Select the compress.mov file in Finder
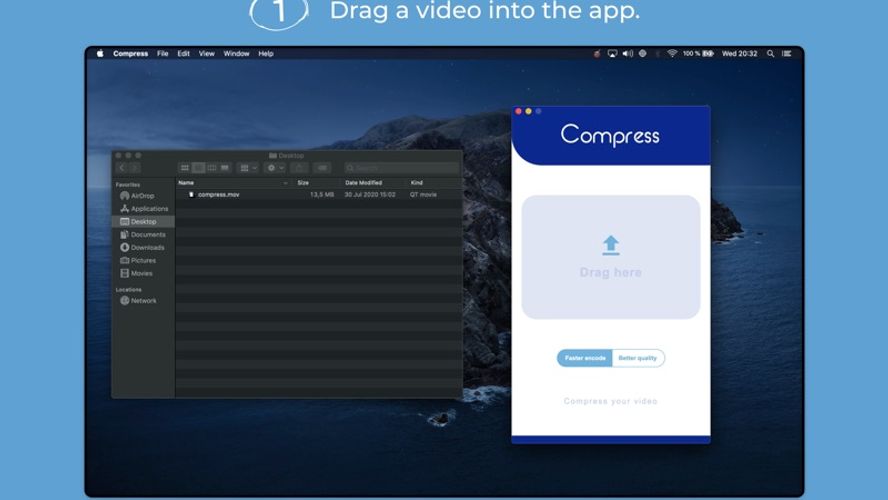The image size is (888, 500). click(219, 194)
